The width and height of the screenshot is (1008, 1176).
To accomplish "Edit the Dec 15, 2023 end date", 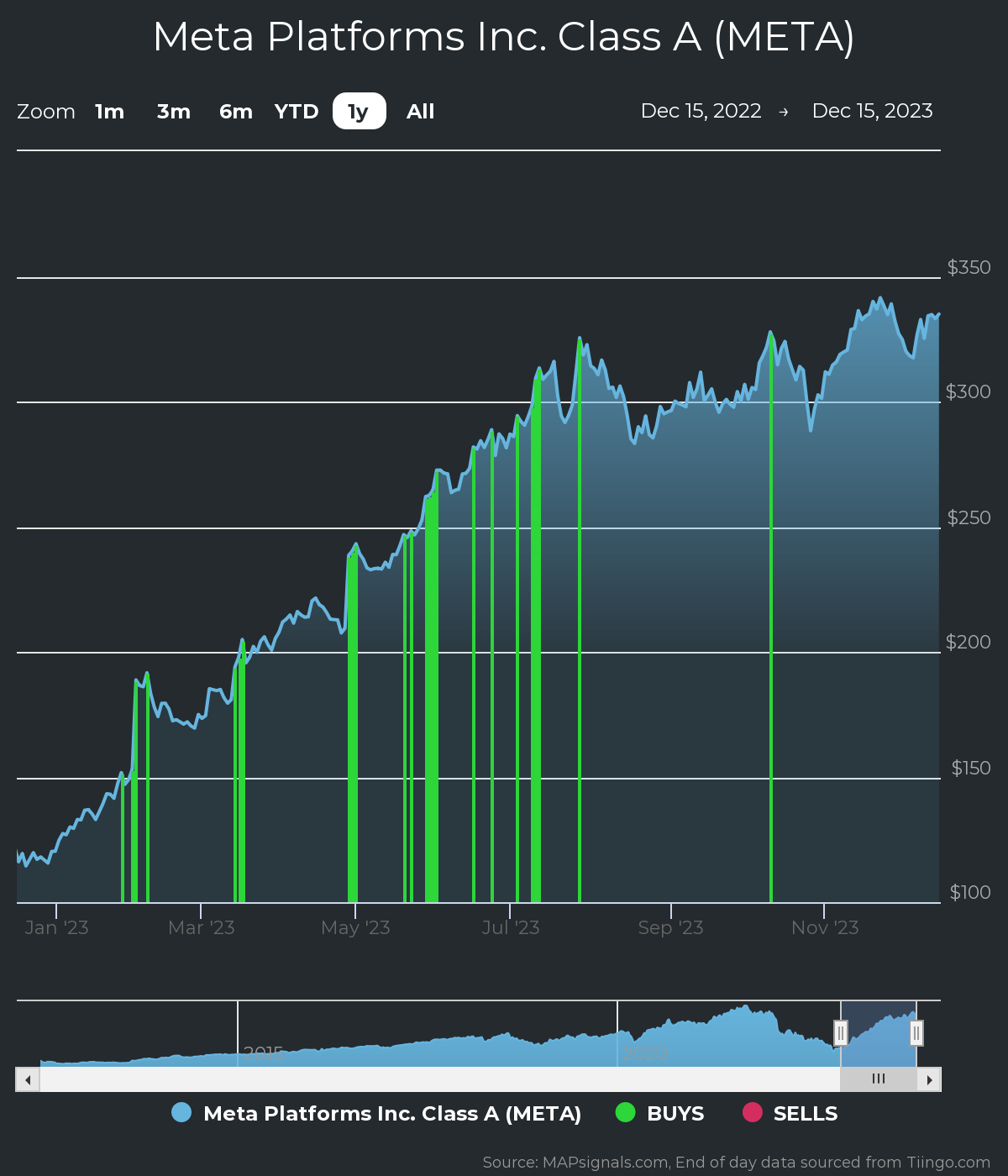I will [872, 111].
